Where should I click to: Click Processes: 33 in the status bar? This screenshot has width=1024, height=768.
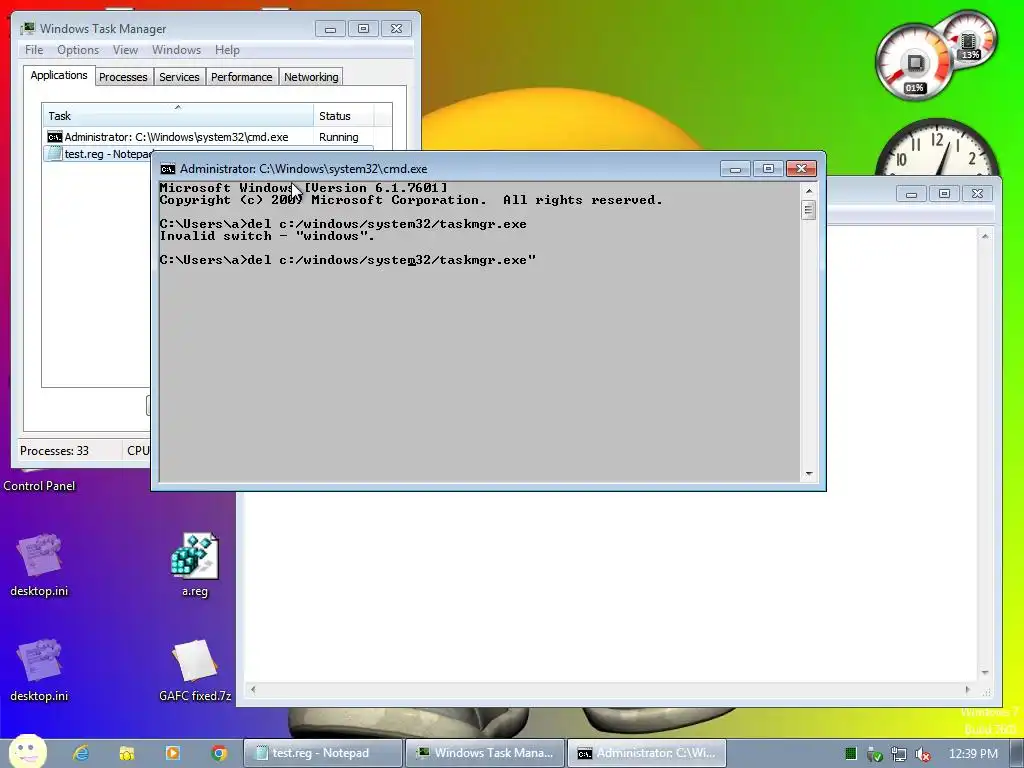coord(54,451)
